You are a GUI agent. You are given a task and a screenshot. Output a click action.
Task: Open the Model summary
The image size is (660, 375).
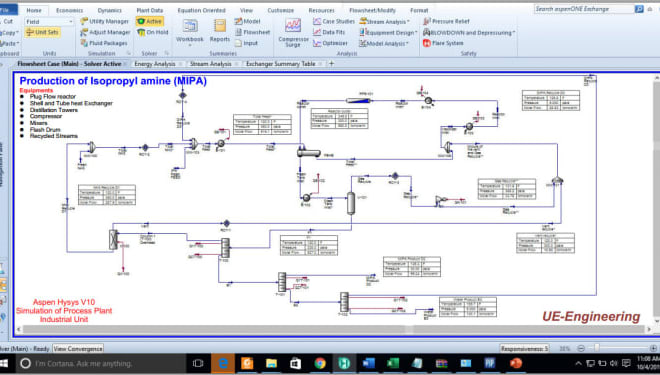tap(248, 21)
